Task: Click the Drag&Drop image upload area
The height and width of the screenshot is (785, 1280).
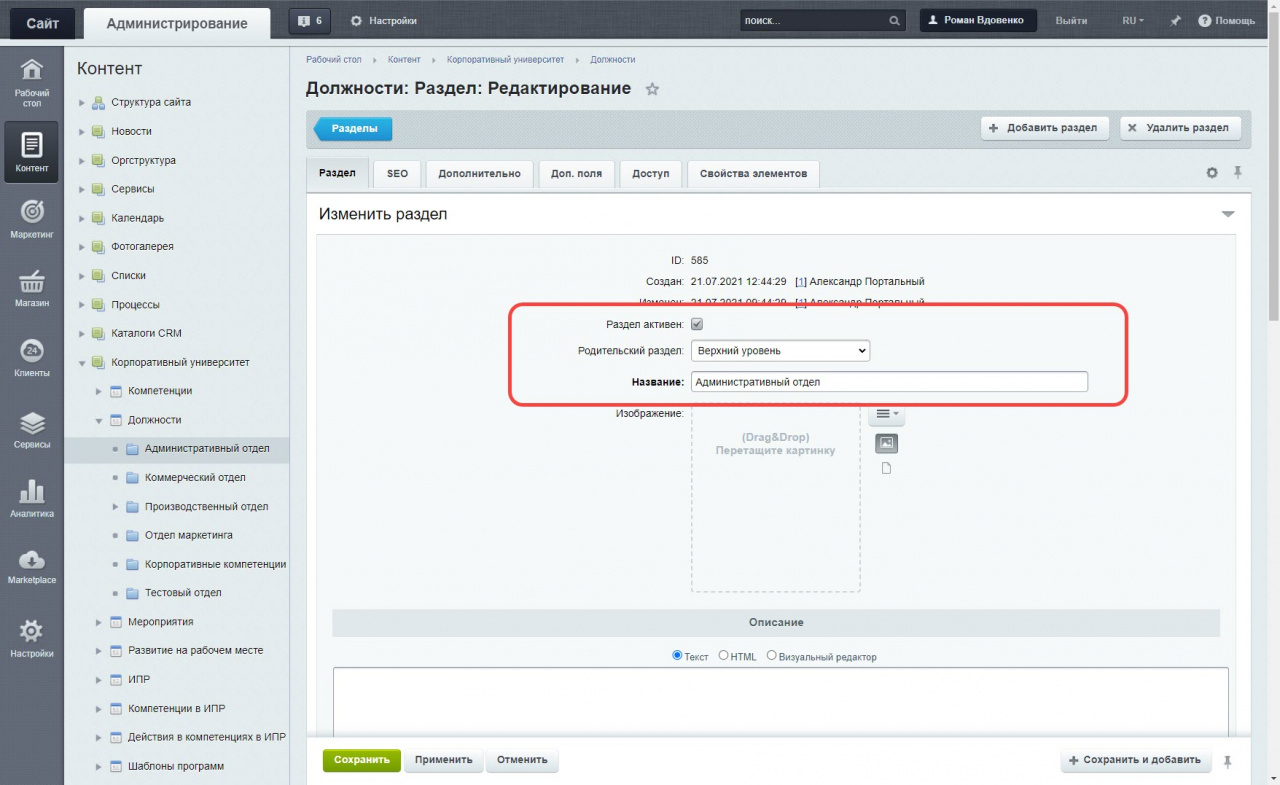Action: [775, 497]
